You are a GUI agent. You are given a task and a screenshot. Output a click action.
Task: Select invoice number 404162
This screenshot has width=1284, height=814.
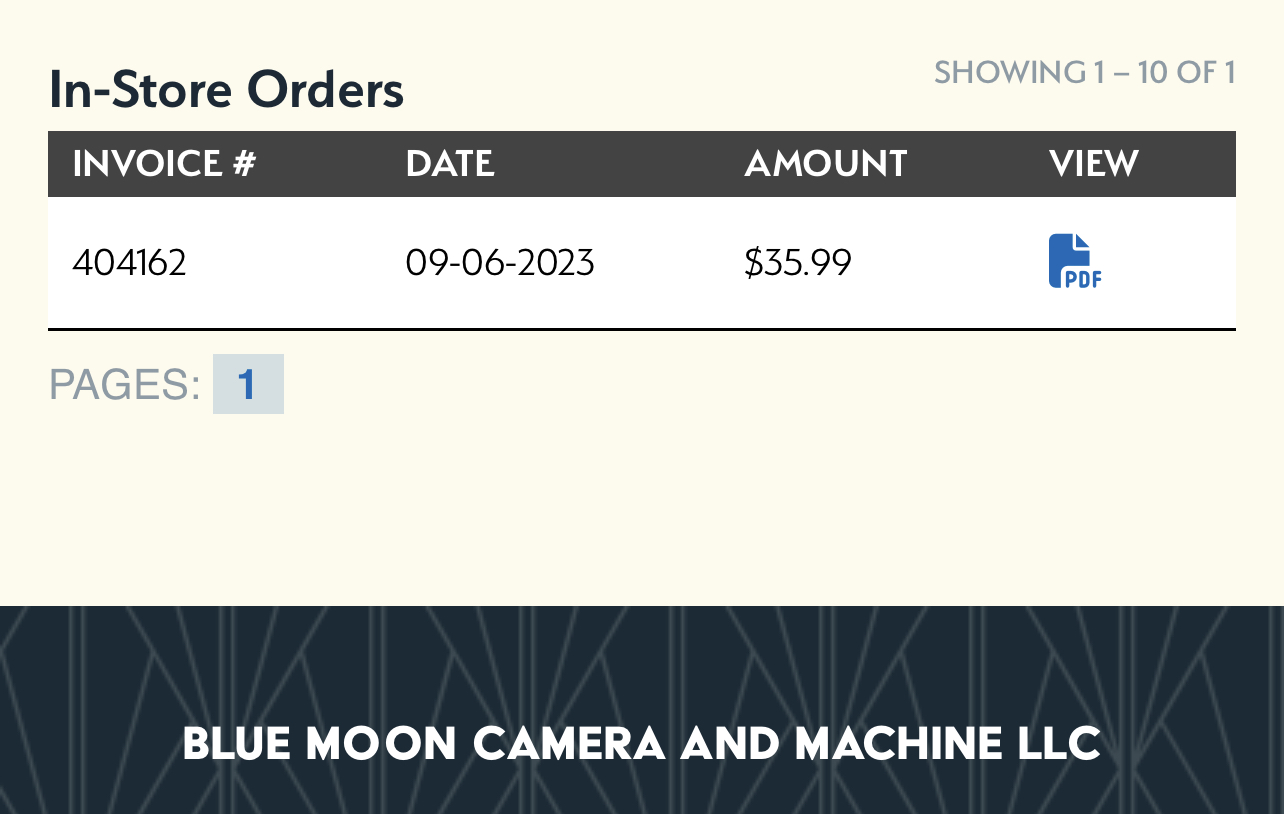[130, 263]
